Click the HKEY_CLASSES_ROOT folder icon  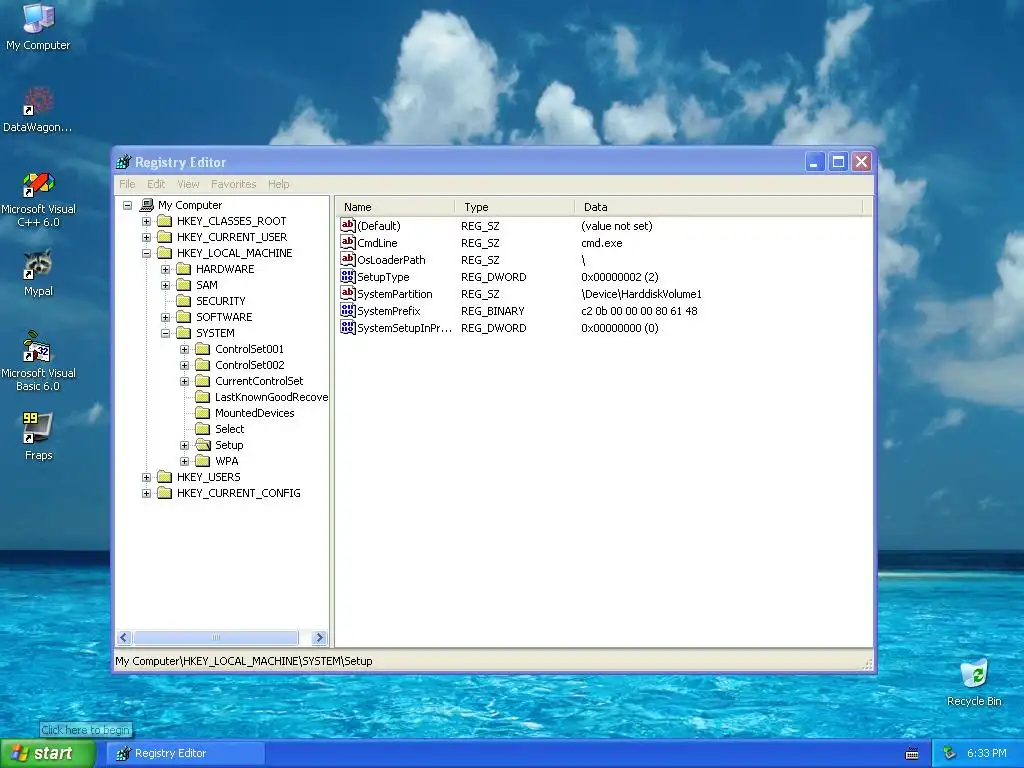pos(165,221)
